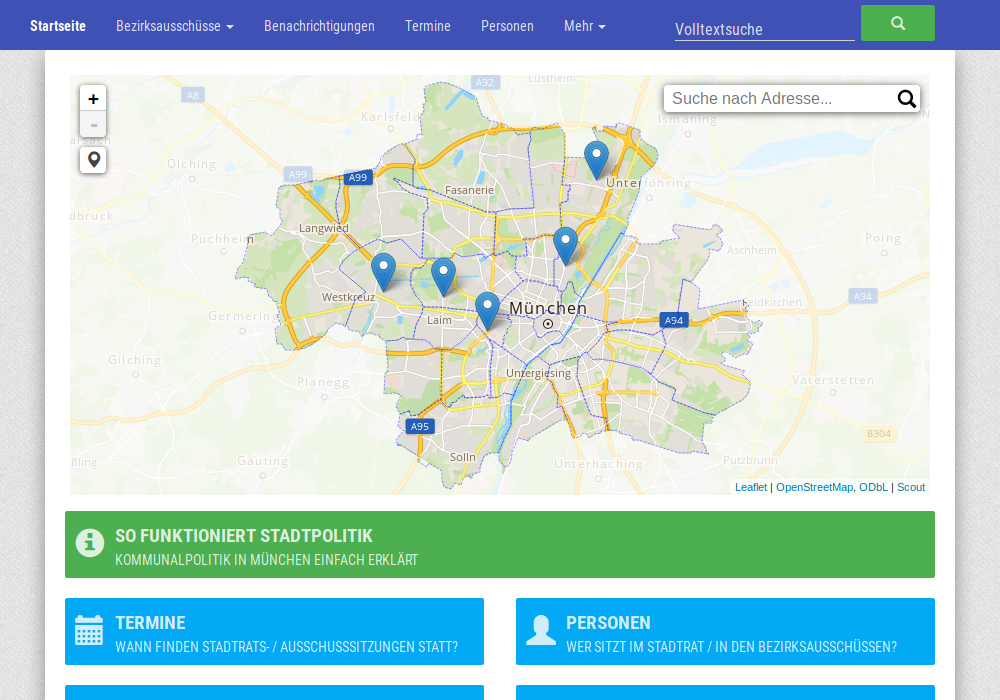Screen dimensions: 1000x700
Task: Click the geolocation pin icon on the map
Action: coord(92,160)
